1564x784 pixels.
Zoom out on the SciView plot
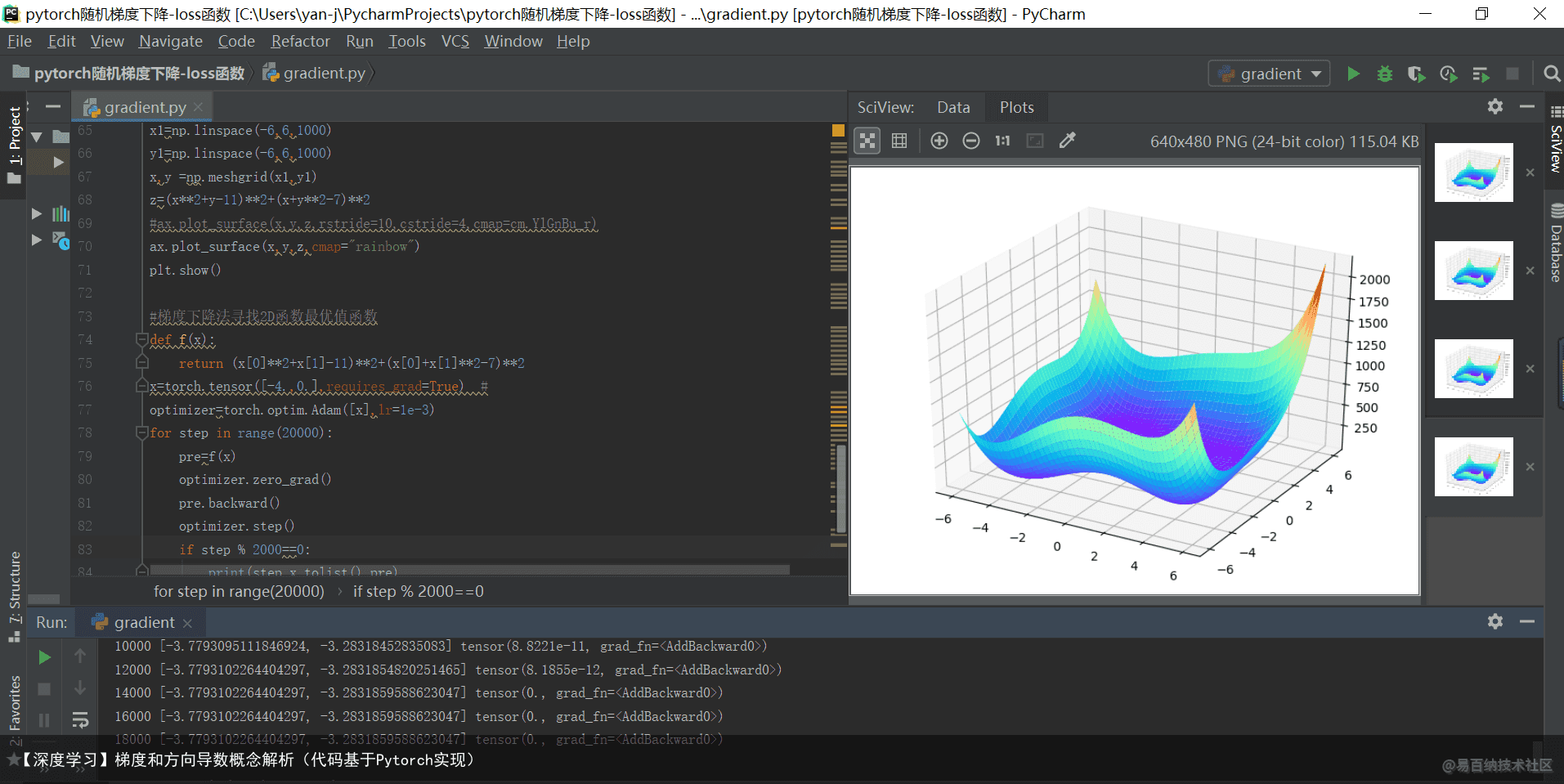coord(970,141)
